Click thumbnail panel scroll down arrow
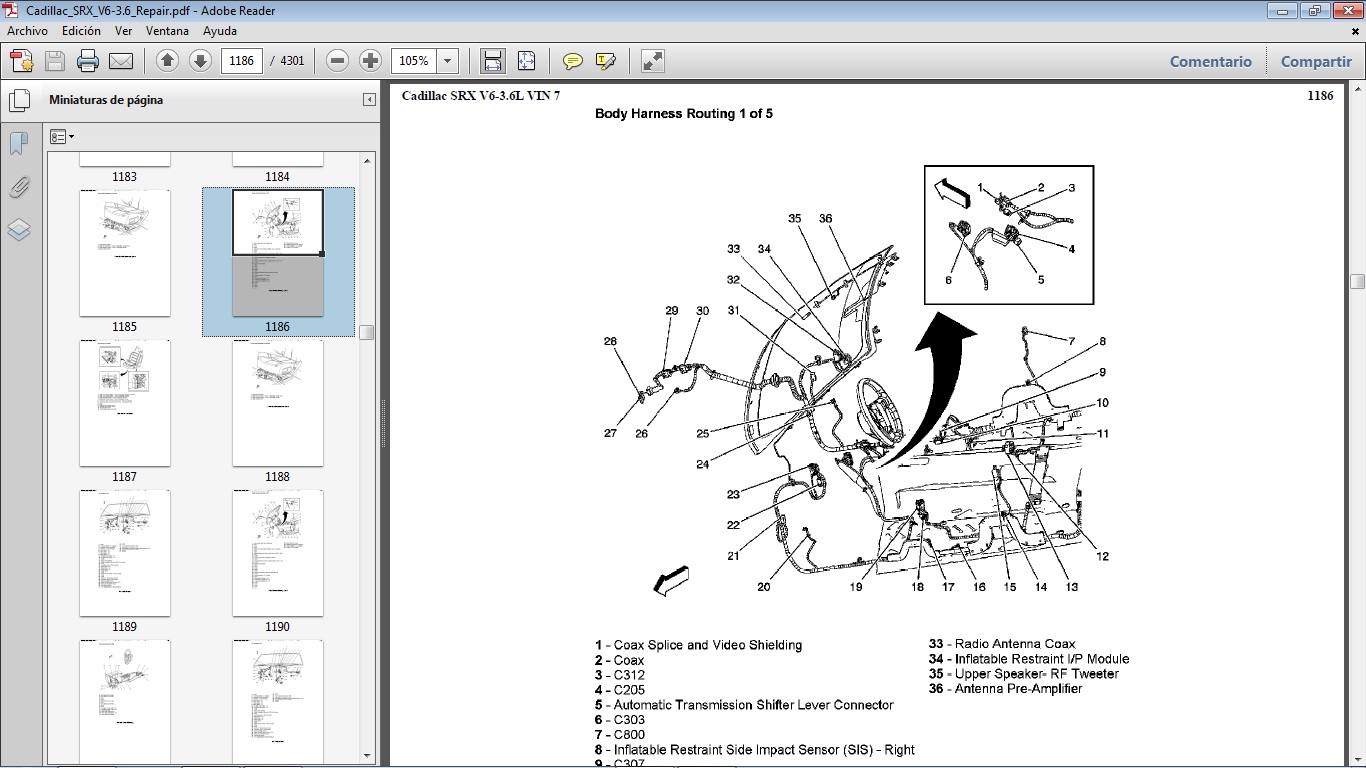Screen dimensions: 1366x768 click(367, 756)
